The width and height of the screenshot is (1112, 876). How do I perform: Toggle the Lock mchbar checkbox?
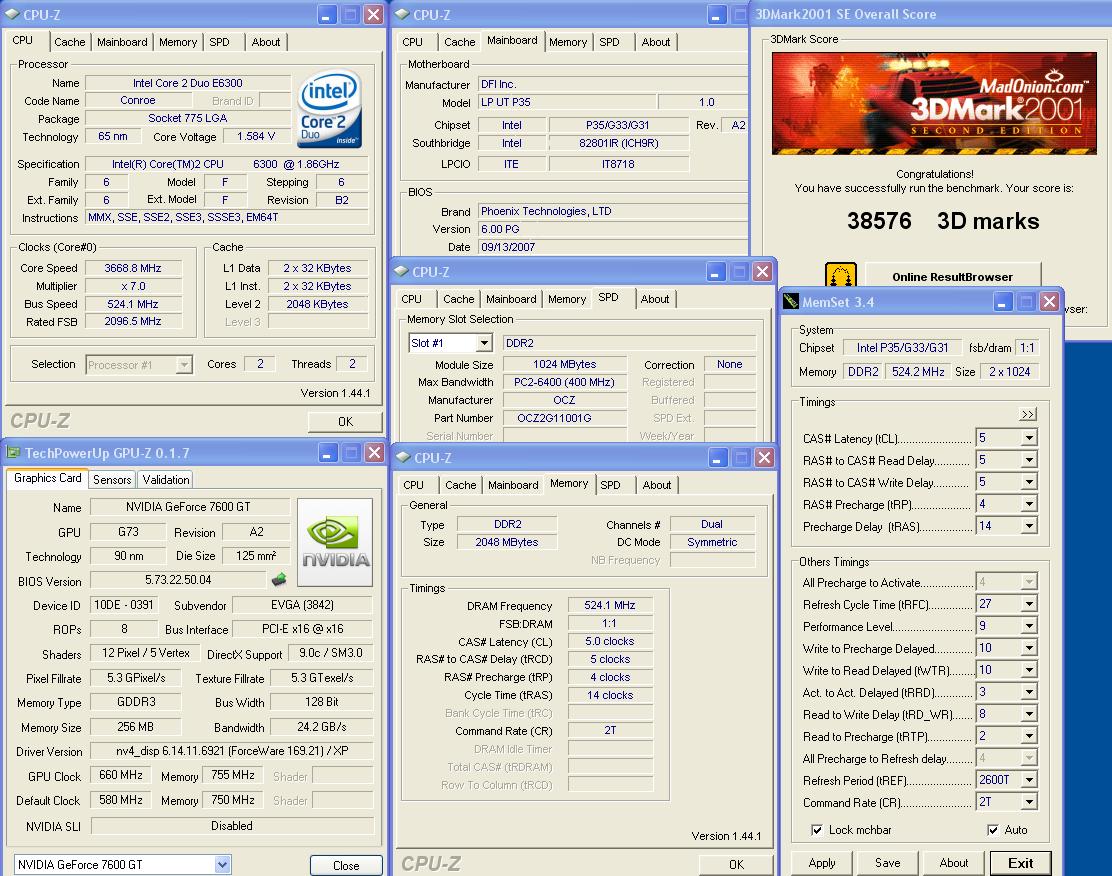click(817, 830)
